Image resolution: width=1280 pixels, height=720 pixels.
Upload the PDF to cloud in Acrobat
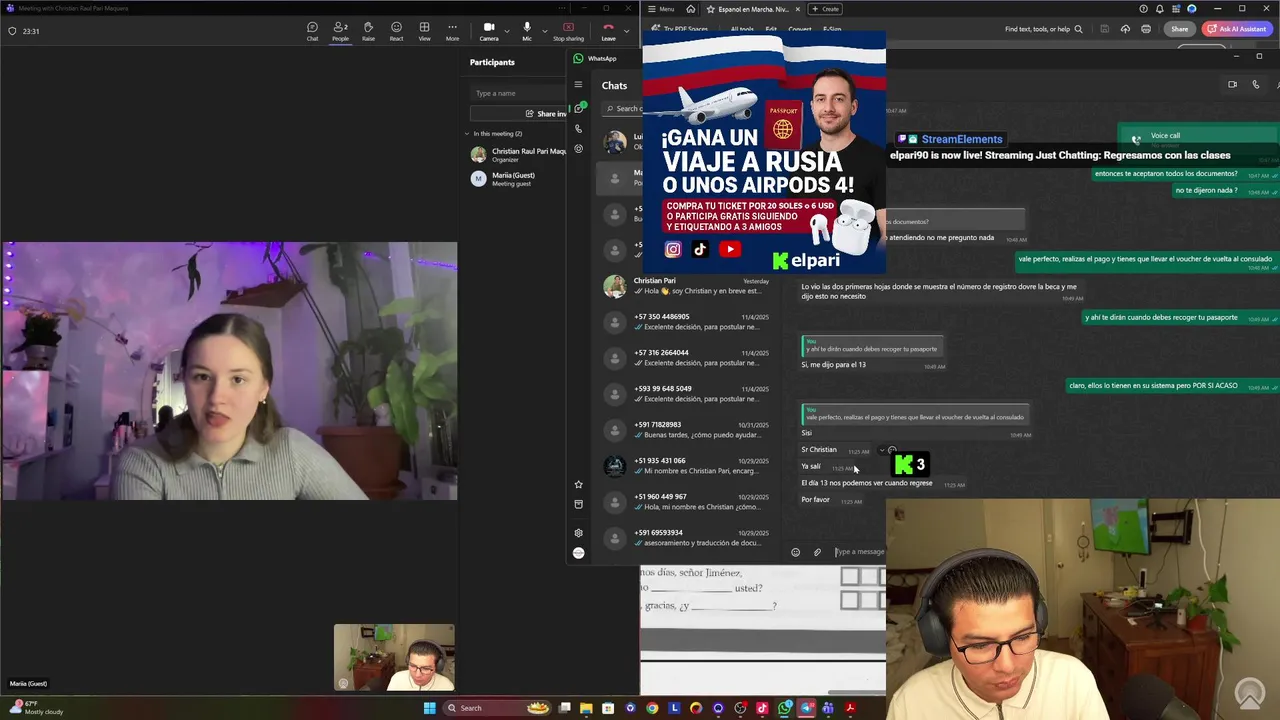(1125, 29)
